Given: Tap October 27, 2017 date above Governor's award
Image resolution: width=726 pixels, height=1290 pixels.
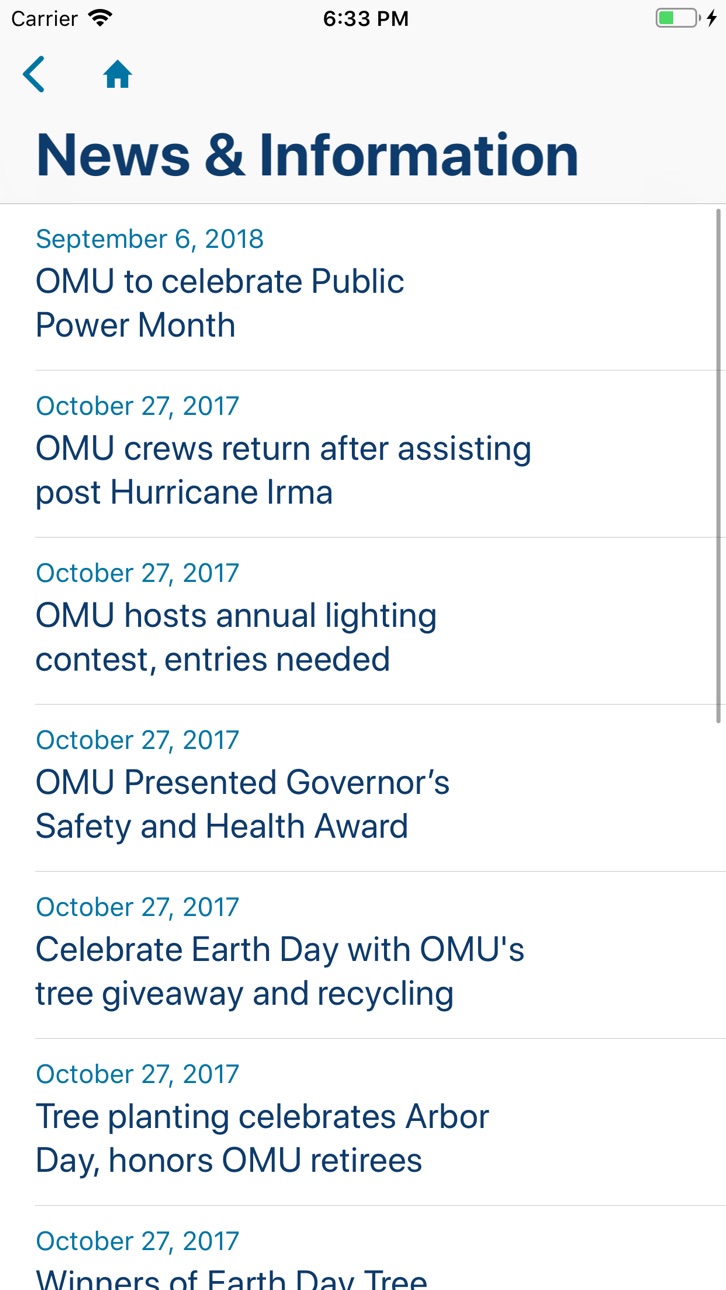Looking at the screenshot, I should pyautogui.click(x=138, y=740).
